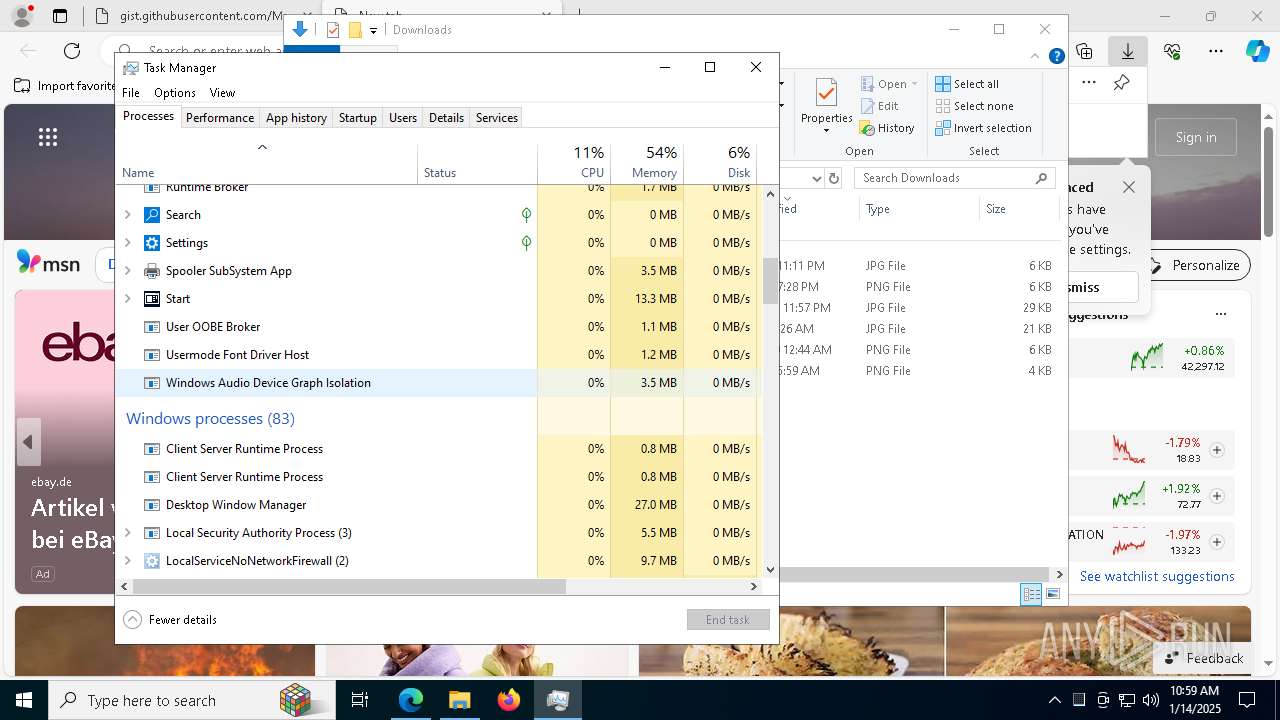1280x720 pixels.
Task: Click Invert selection in Downloads ribbon
Action: pos(983,128)
